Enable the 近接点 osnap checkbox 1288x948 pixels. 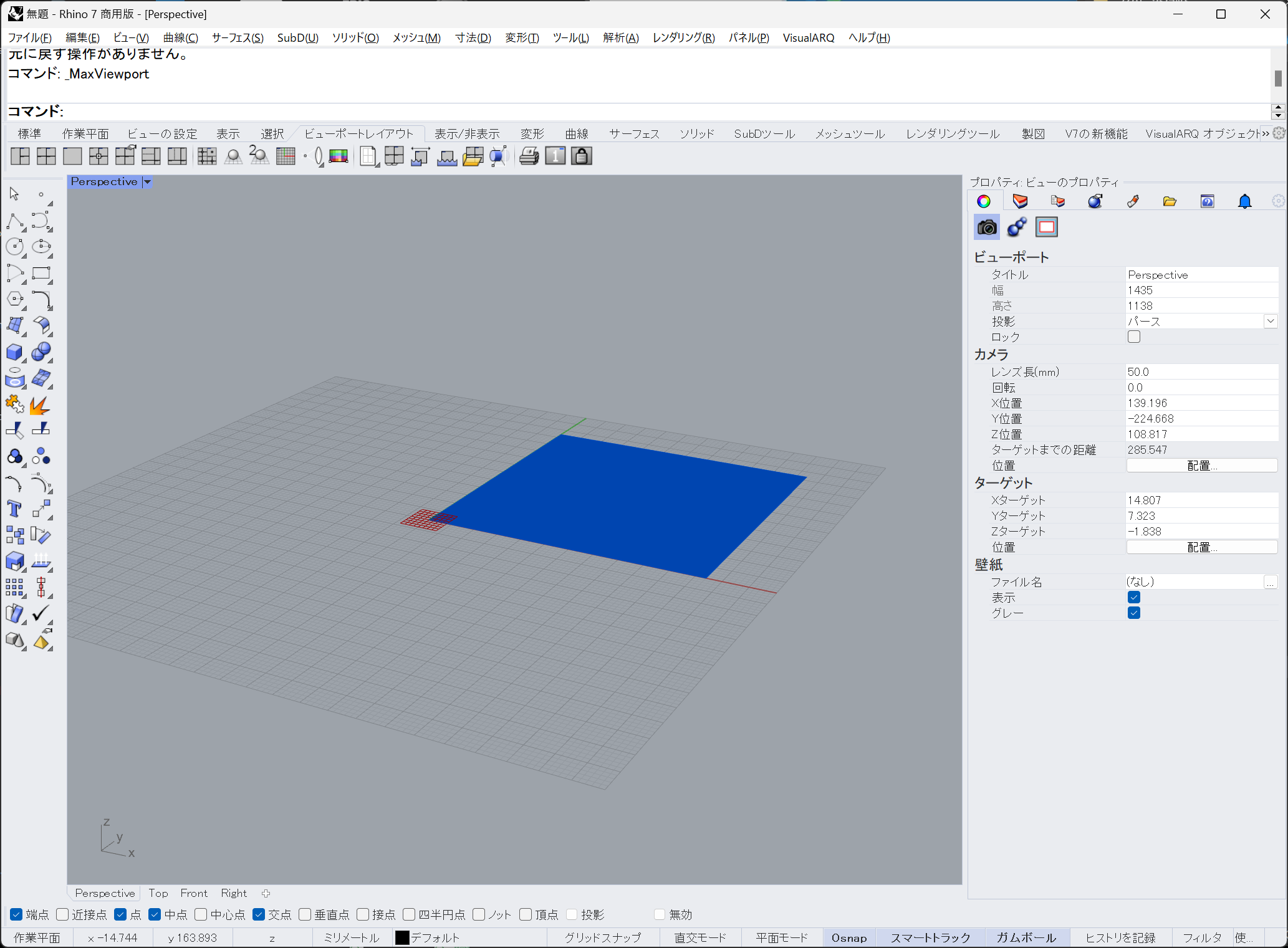(62, 914)
